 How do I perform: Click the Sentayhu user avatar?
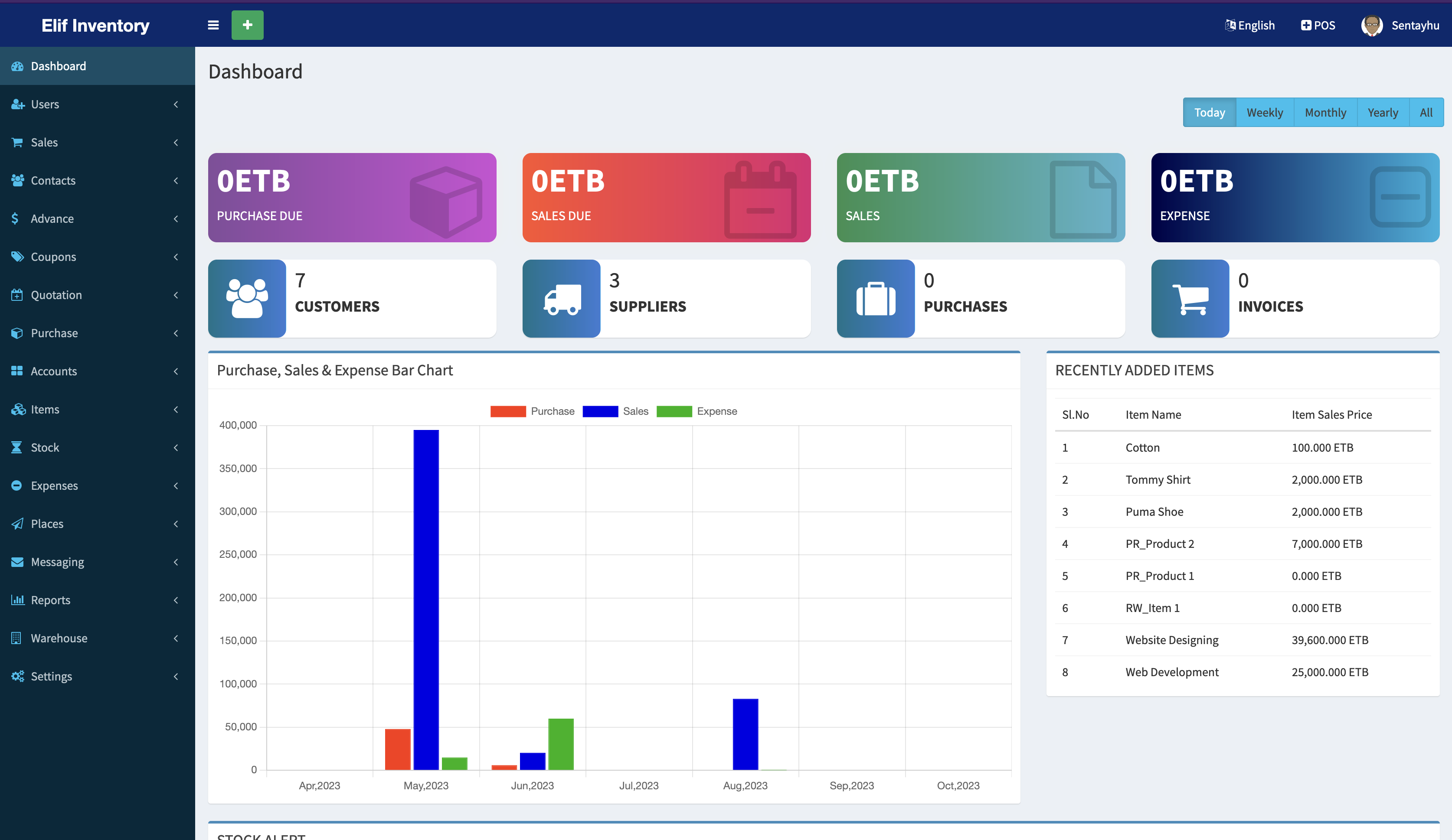tap(1372, 25)
